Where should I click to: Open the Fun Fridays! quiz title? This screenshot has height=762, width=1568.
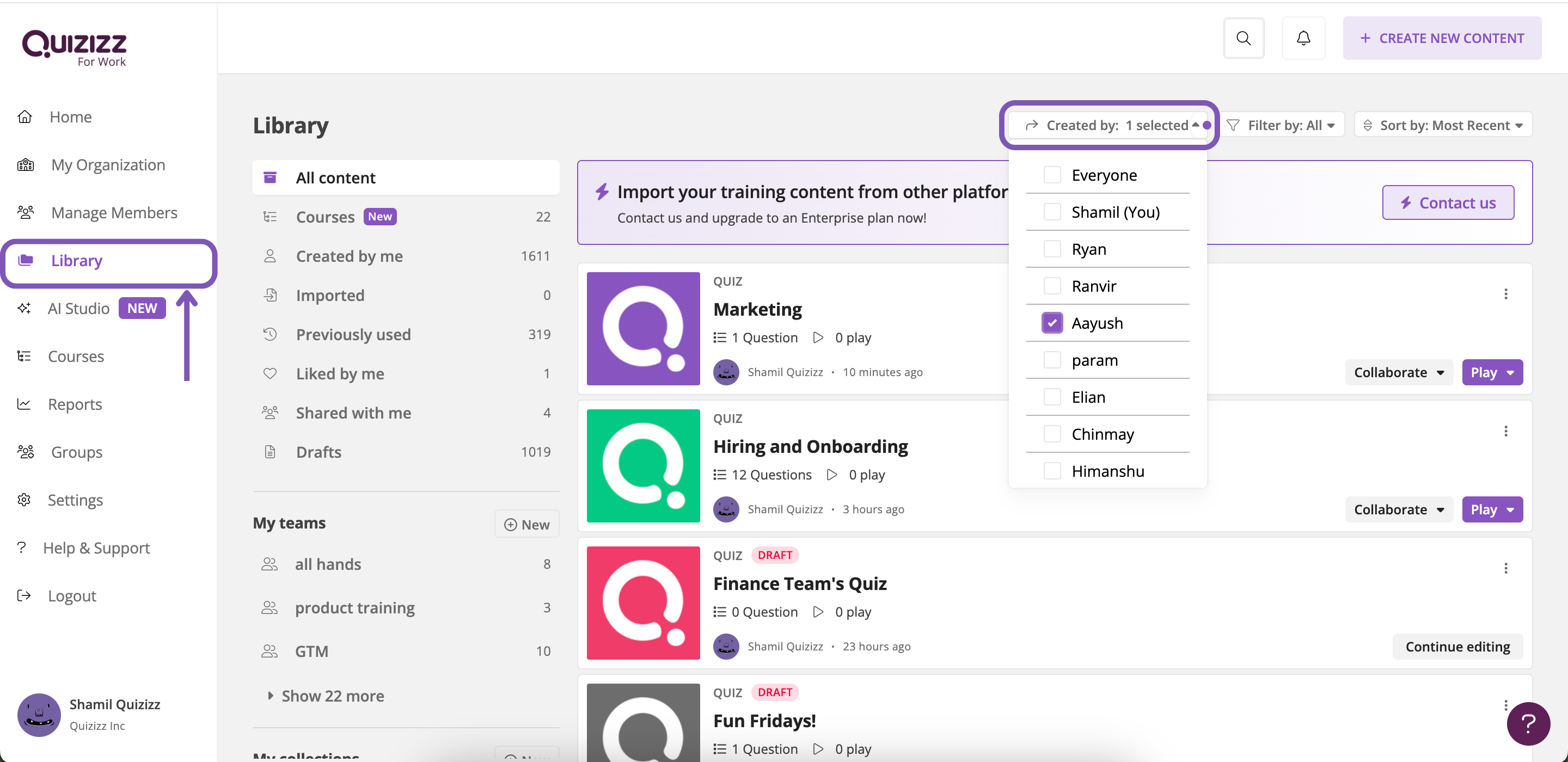coord(764,721)
